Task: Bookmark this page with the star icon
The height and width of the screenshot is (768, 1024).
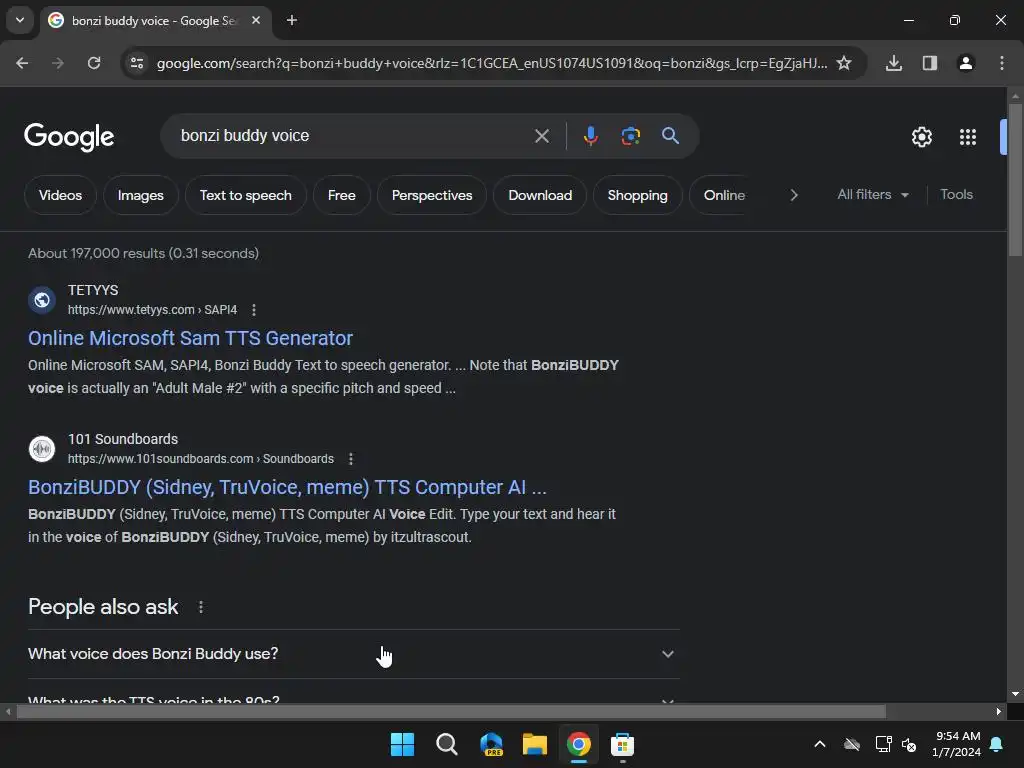Action: [x=844, y=63]
